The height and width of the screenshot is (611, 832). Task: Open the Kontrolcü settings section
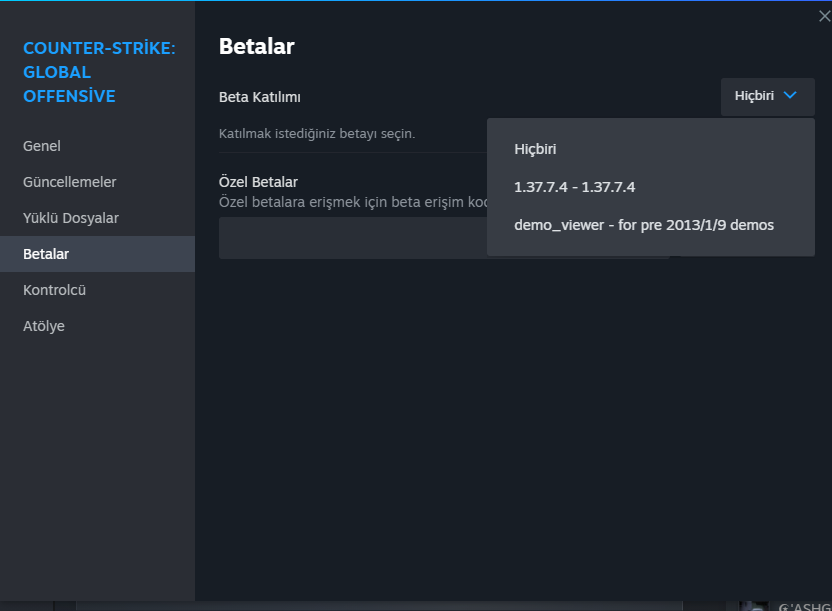(x=55, y=290)
